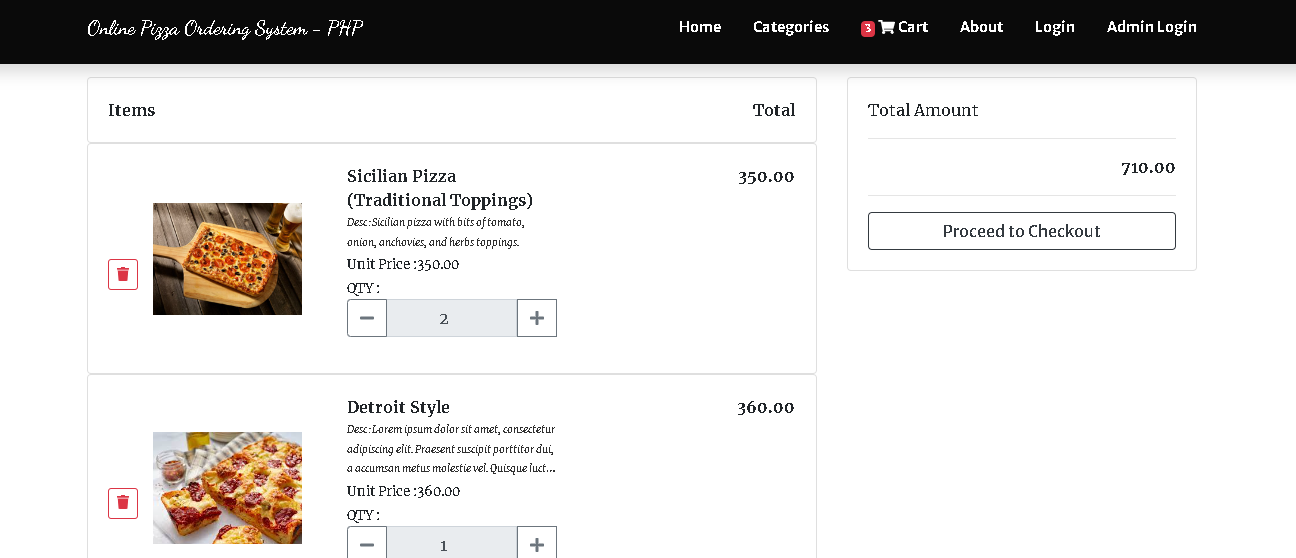
Task: Delete Sicilian Pizza using trash icon
Action: point(123,274)
